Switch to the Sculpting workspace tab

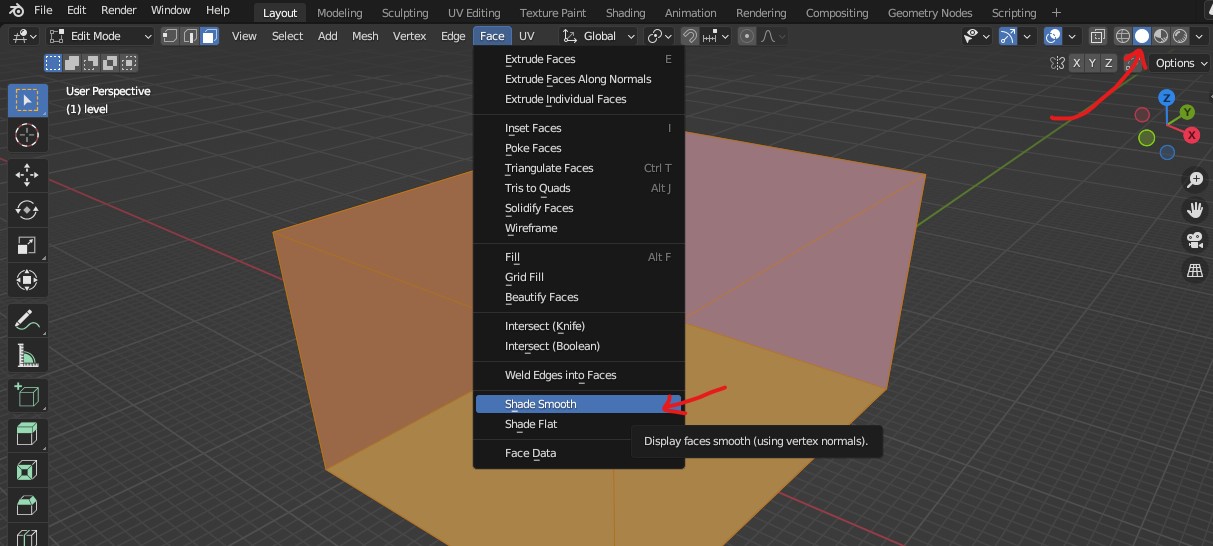coord(405,13)
